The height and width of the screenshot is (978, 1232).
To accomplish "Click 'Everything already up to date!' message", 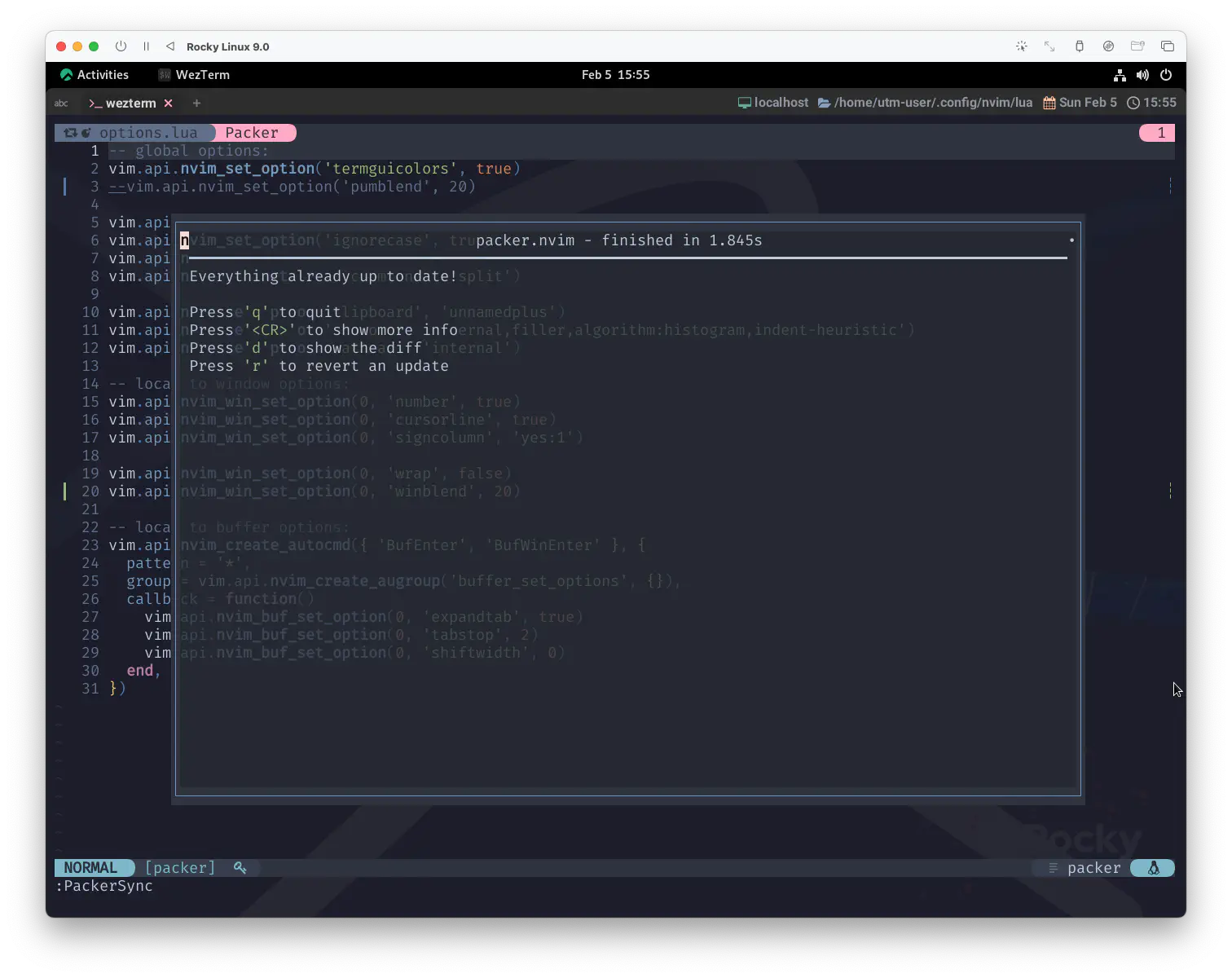I will tap(323, 276).
